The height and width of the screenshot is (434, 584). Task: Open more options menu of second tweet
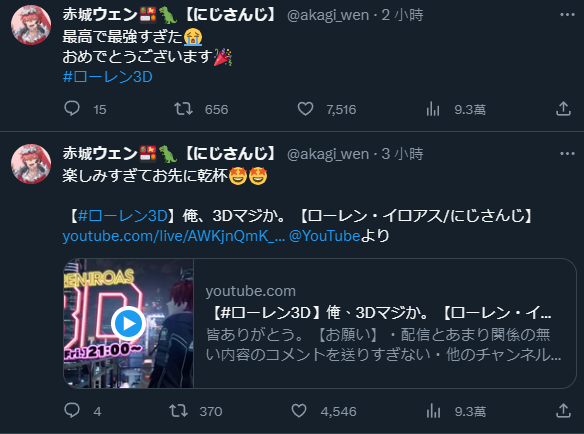tap(567, 154)
